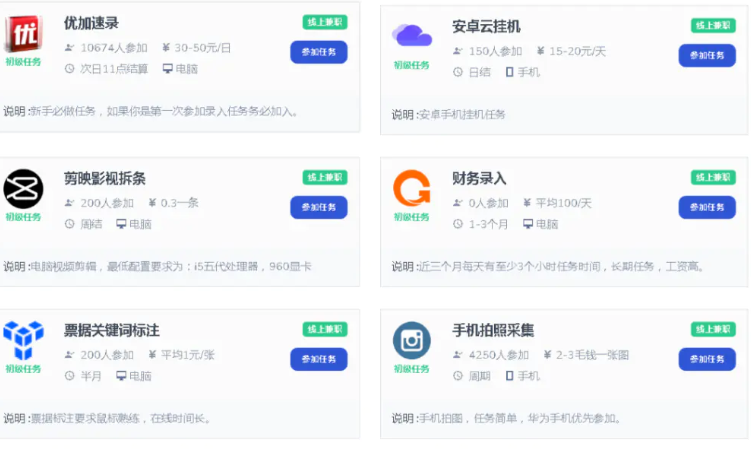Click 线上兼职 tag on 安卓云挂机 card
The image size is (751, 449).
click(713, 25)
